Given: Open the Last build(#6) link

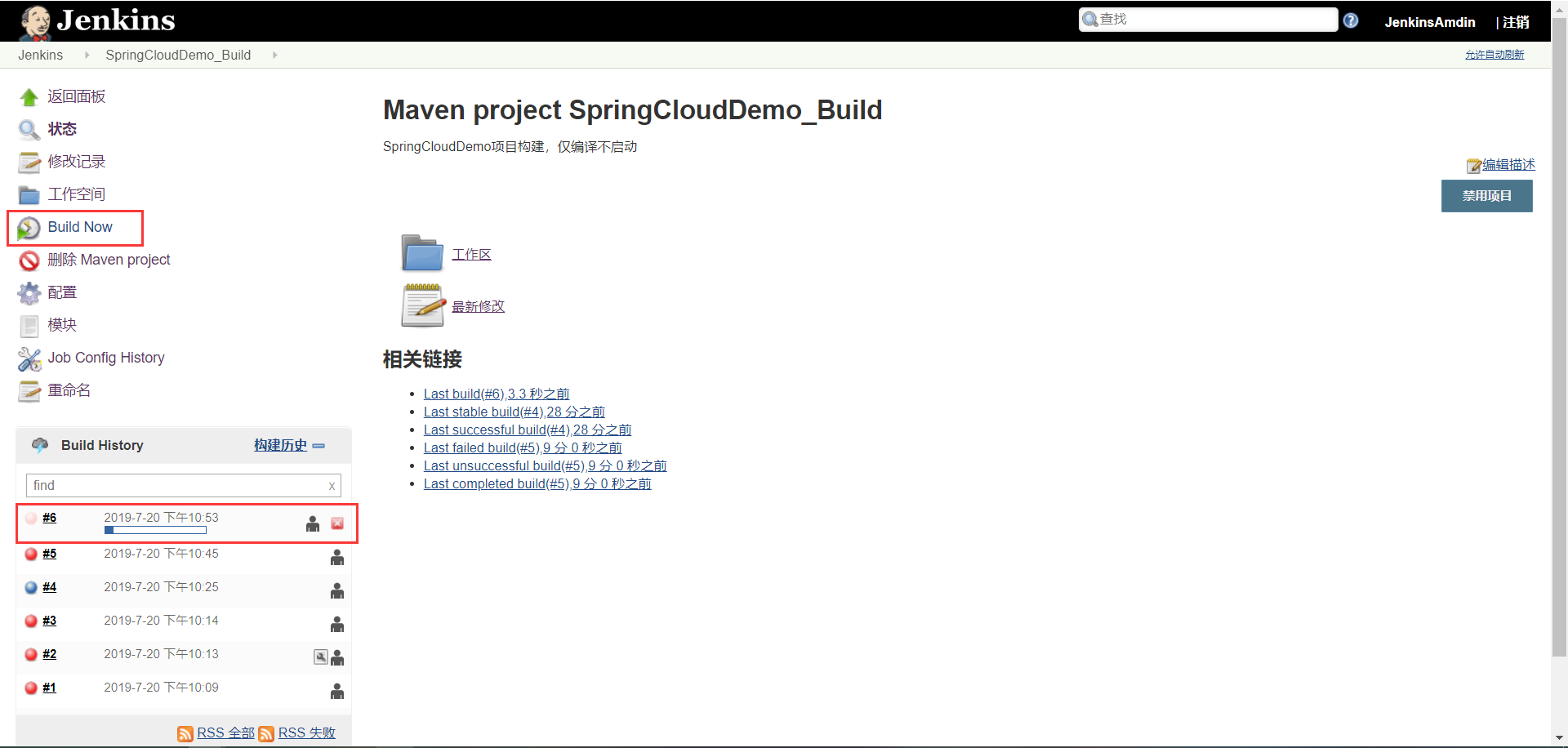Looking at the screenshot, I should point(497,394).
